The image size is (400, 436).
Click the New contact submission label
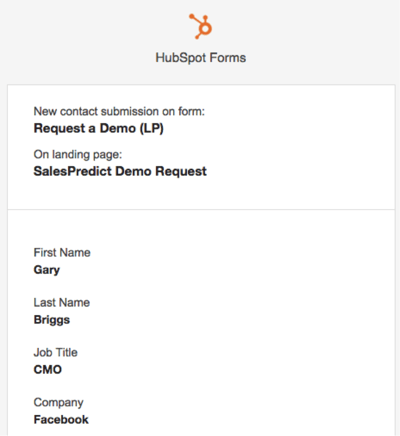coord(119,111)
